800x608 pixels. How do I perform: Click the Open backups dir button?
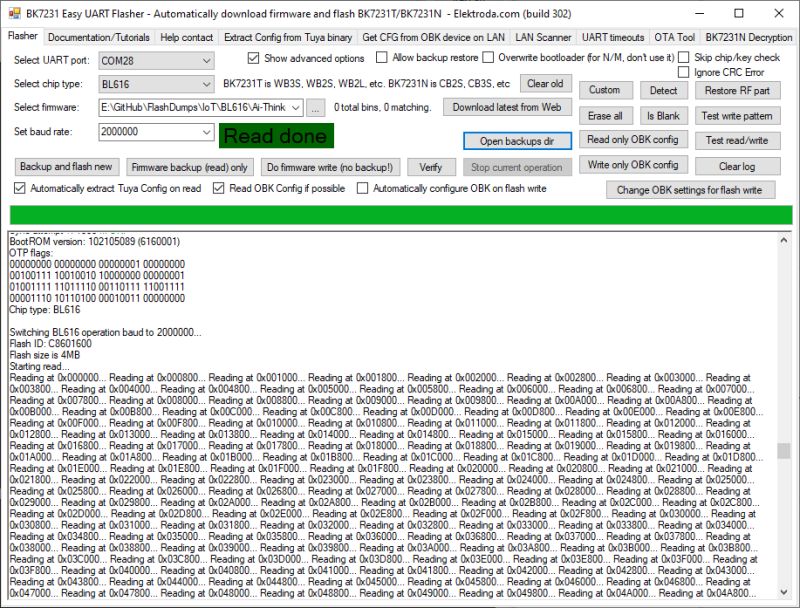click(x=517, y=141)
